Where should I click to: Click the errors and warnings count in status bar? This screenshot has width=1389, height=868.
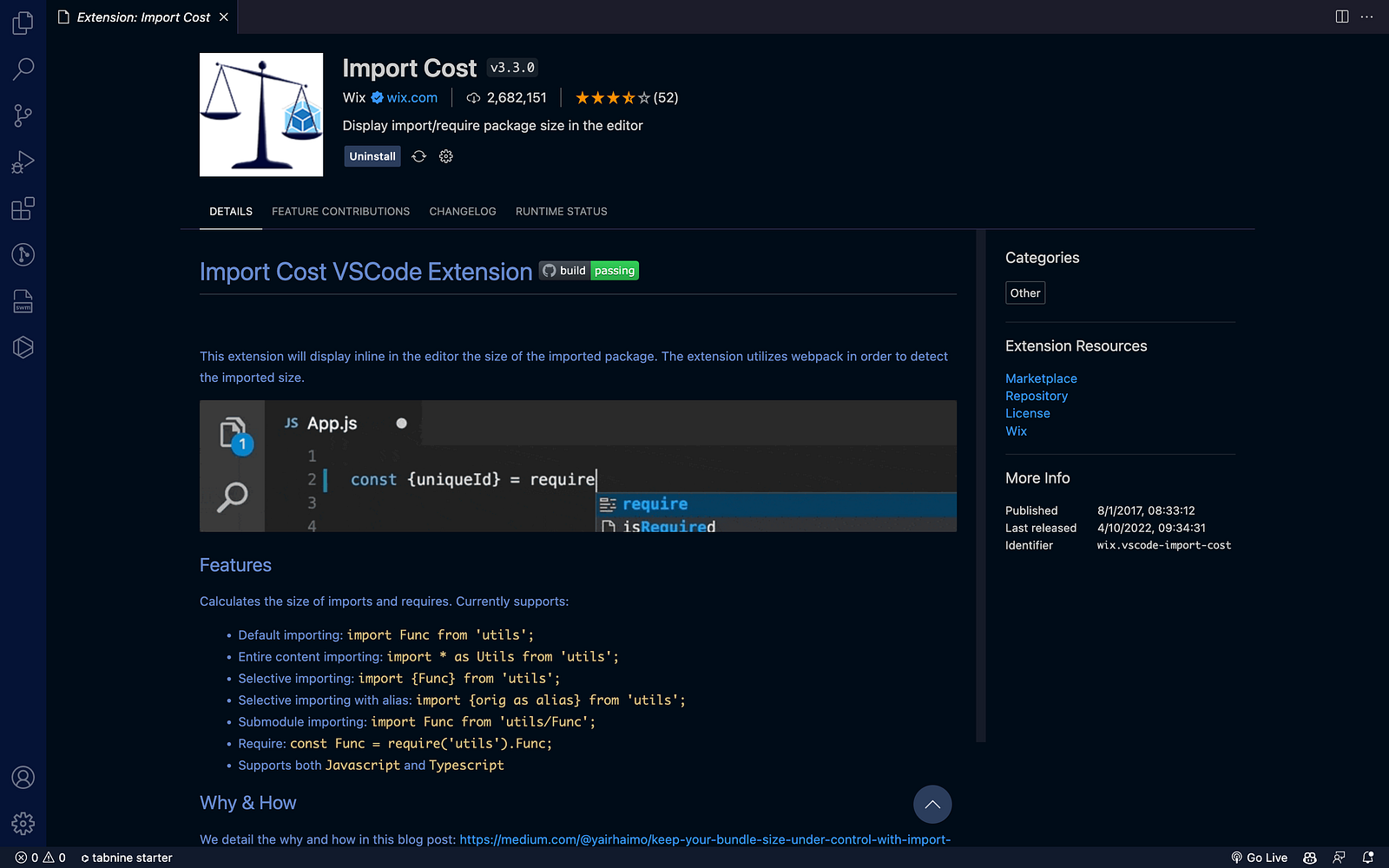coord(41,858)
